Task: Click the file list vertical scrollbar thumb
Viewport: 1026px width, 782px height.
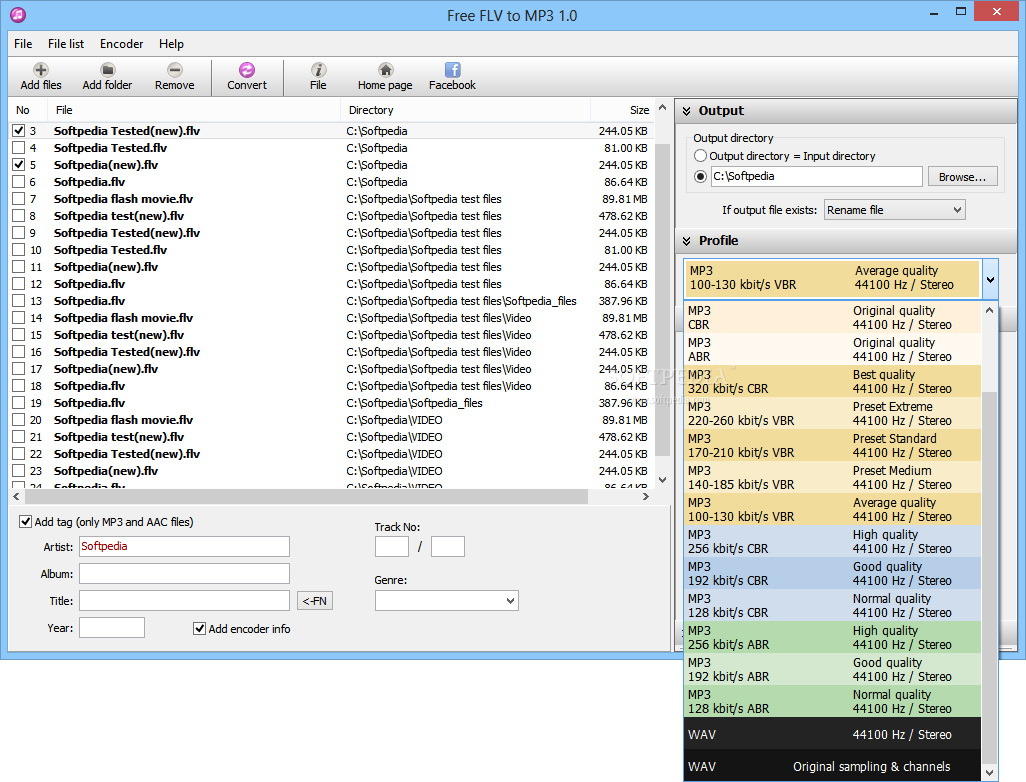Action: point(662,298)
